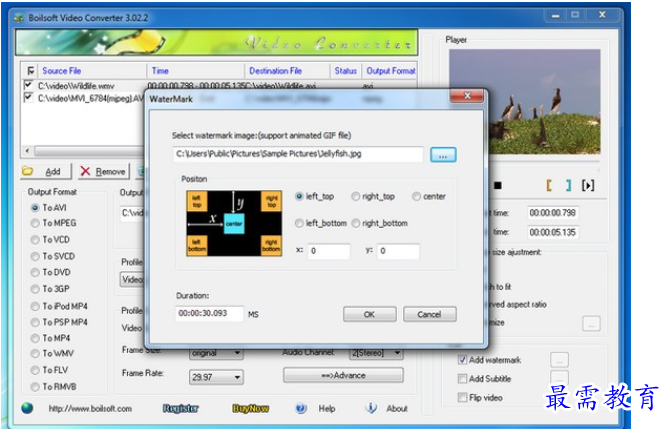Click the stop button in Player

[498, 185]
